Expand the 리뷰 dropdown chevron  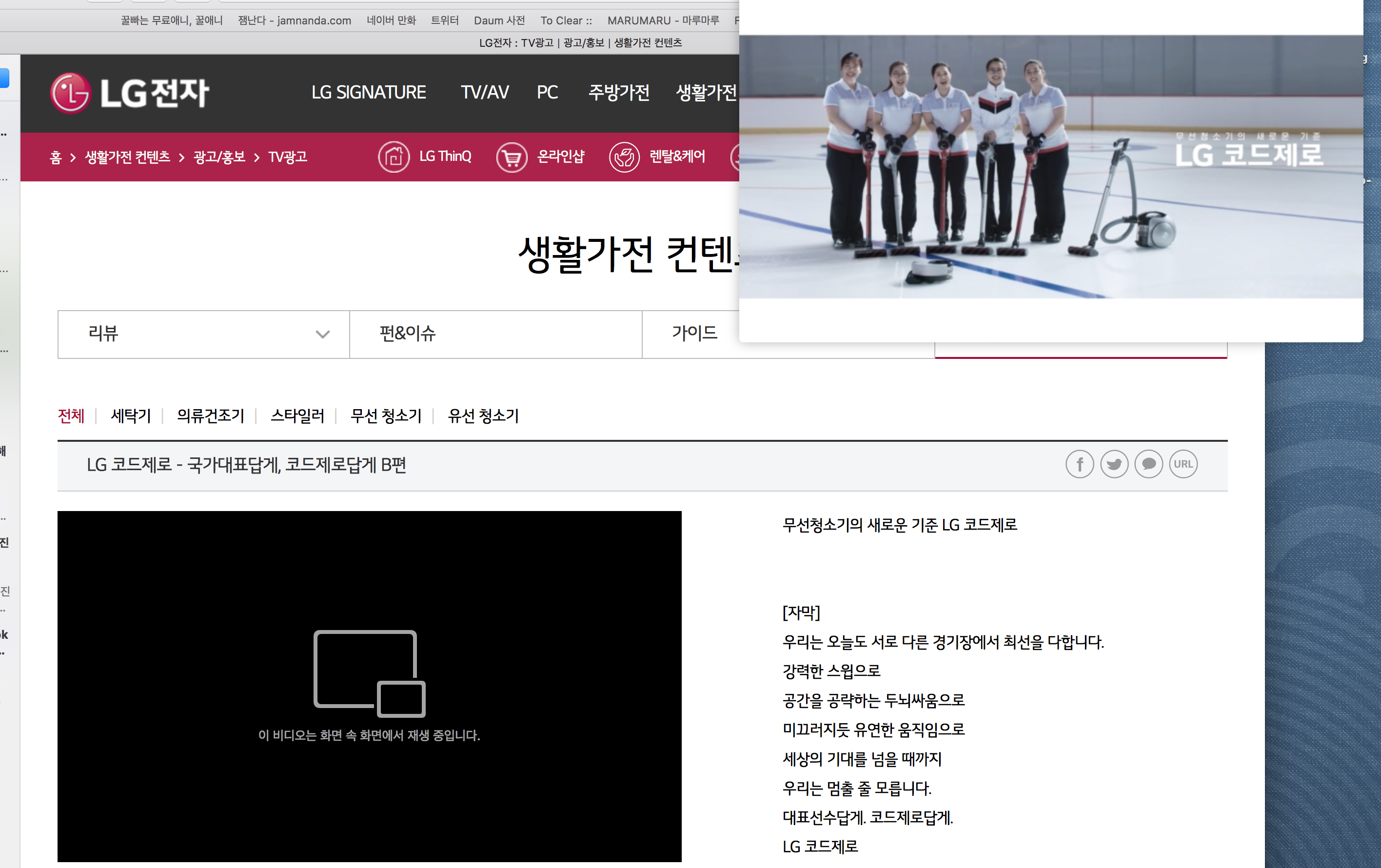(x=323, y=334)
